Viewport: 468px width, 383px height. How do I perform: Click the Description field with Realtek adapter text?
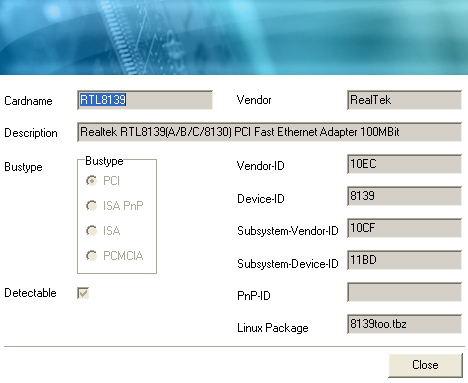tap(269, 132)
